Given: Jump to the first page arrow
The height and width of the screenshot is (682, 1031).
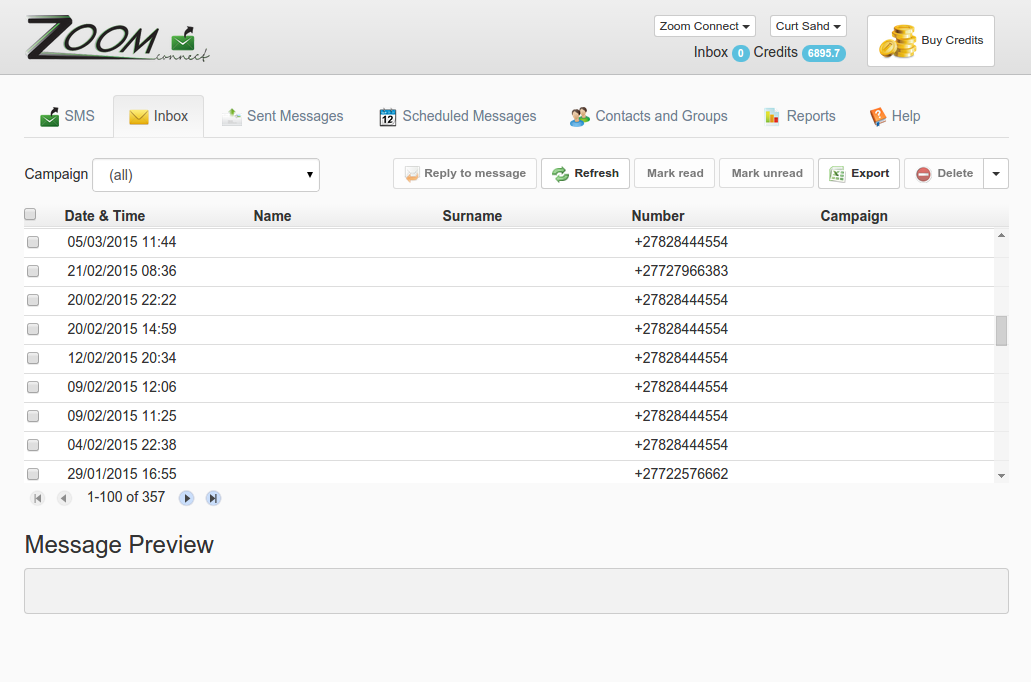Looking at the screenshot, I should (x=38, y=498).
